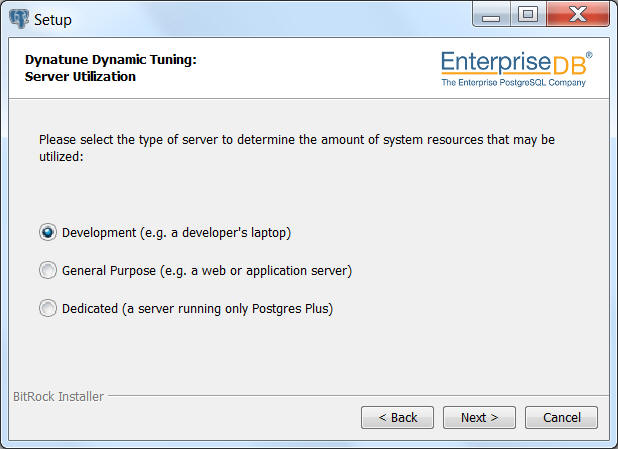The height and width of the screenshot is (449, 618).
Task: Click the EnterpriseDB logo
Action: [517, 69]
